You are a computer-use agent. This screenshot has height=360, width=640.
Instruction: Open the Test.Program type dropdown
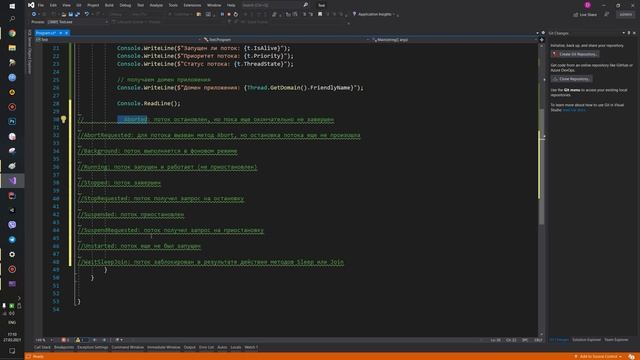(x=287, y=40)
